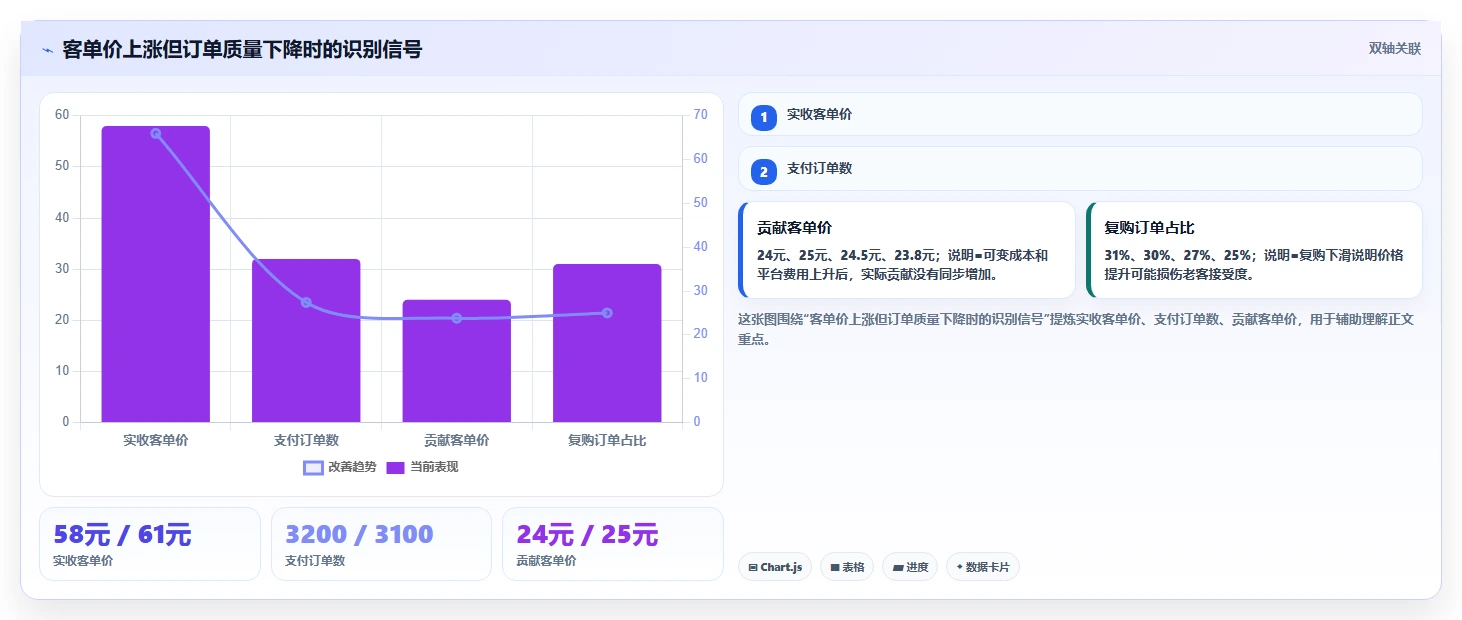
Task: Click the line point above 实收客单价
Action: (156, 133)
